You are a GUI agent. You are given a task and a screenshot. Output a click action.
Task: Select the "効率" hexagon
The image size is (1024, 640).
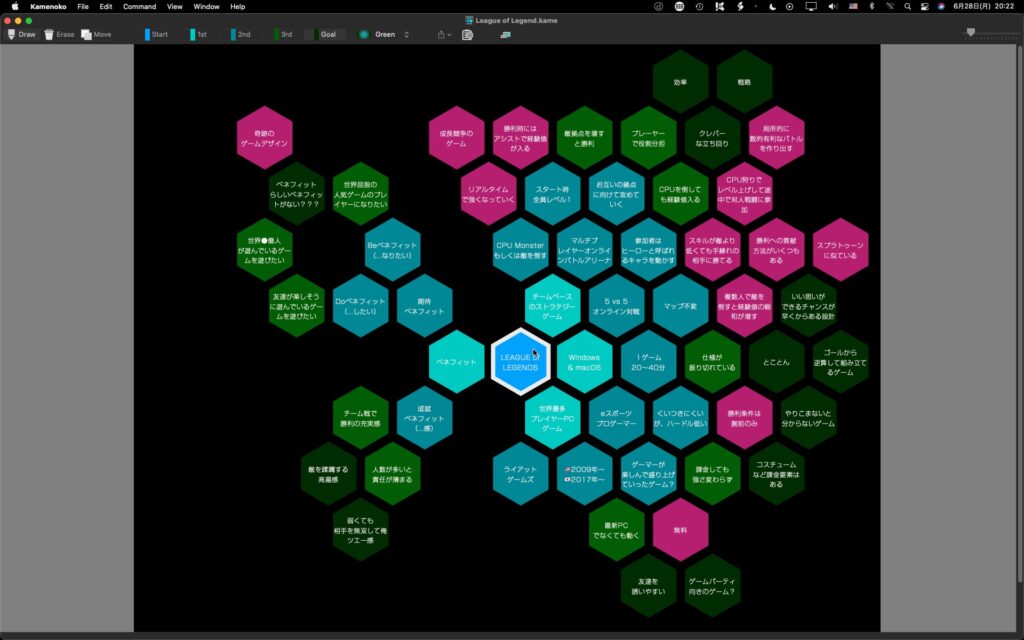coord(680,82)
